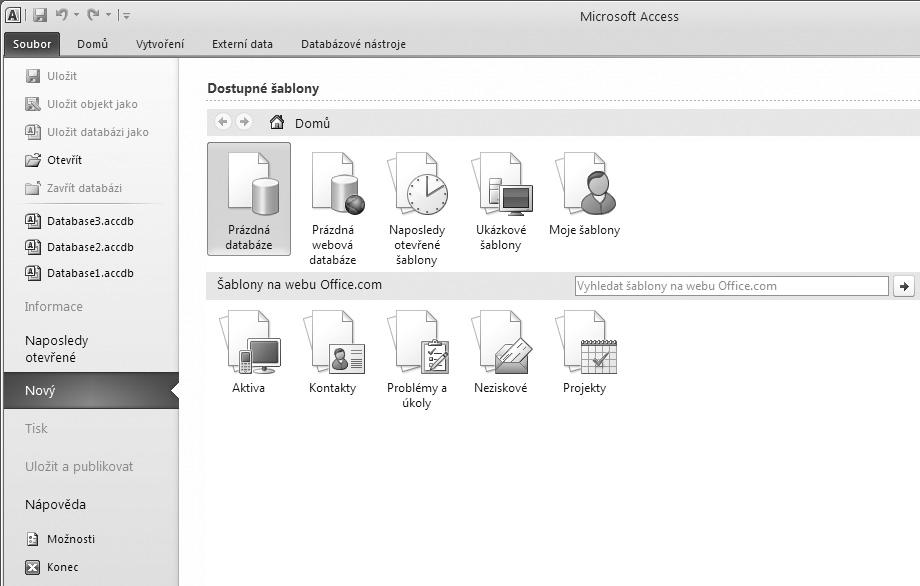The image size is (920, 586).
Task: Click Uložit in the backstage menu
Action: pos(52,76)
